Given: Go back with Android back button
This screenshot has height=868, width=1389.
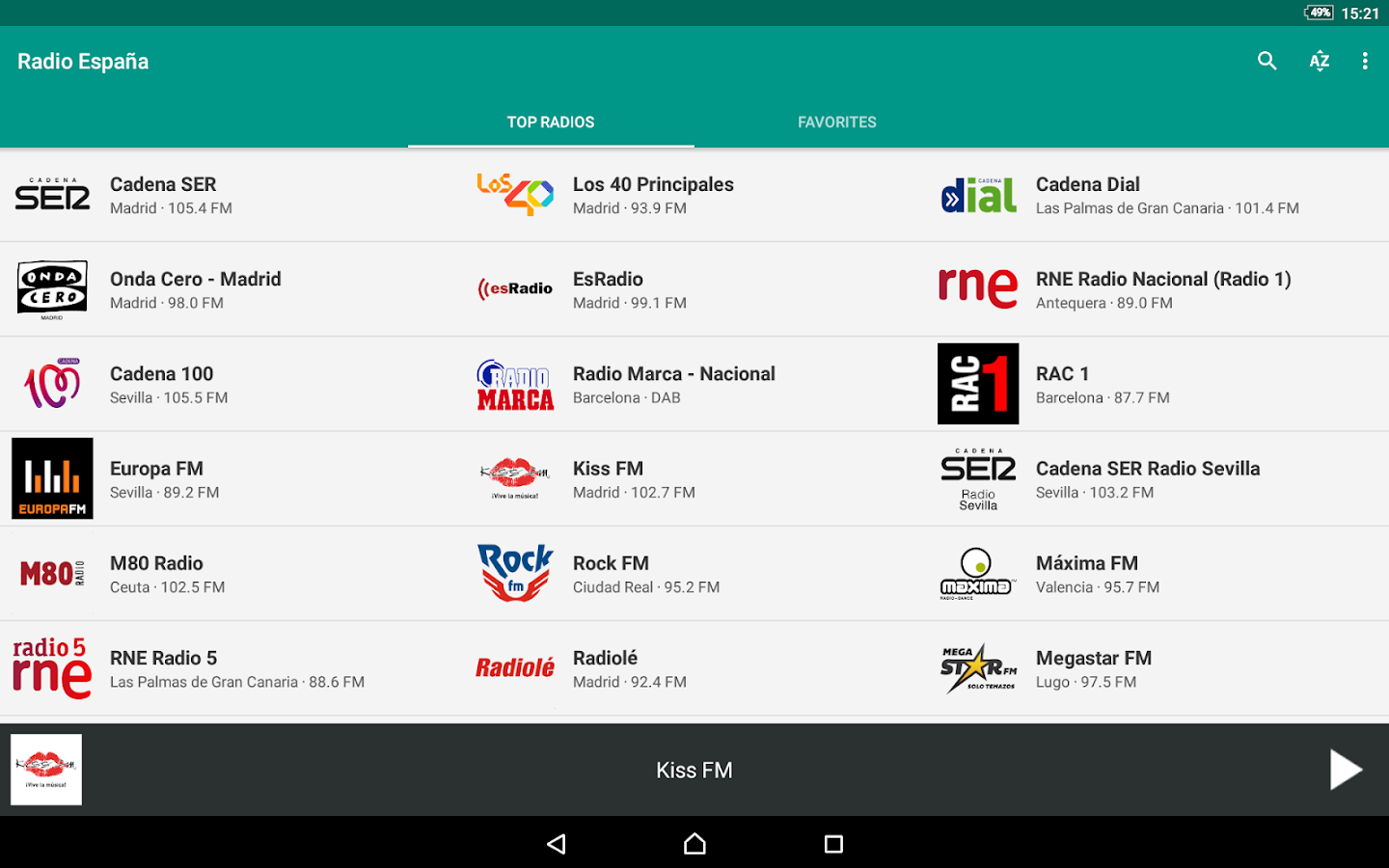Looking at the screenshot, I should click(556, 844).
